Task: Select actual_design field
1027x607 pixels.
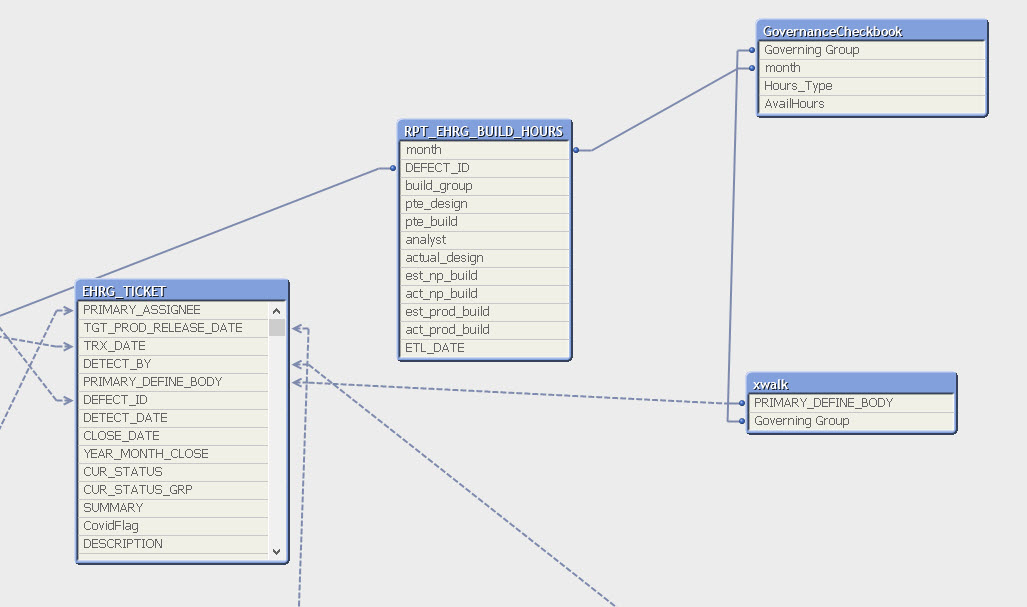Action: [x=485, y=258]
